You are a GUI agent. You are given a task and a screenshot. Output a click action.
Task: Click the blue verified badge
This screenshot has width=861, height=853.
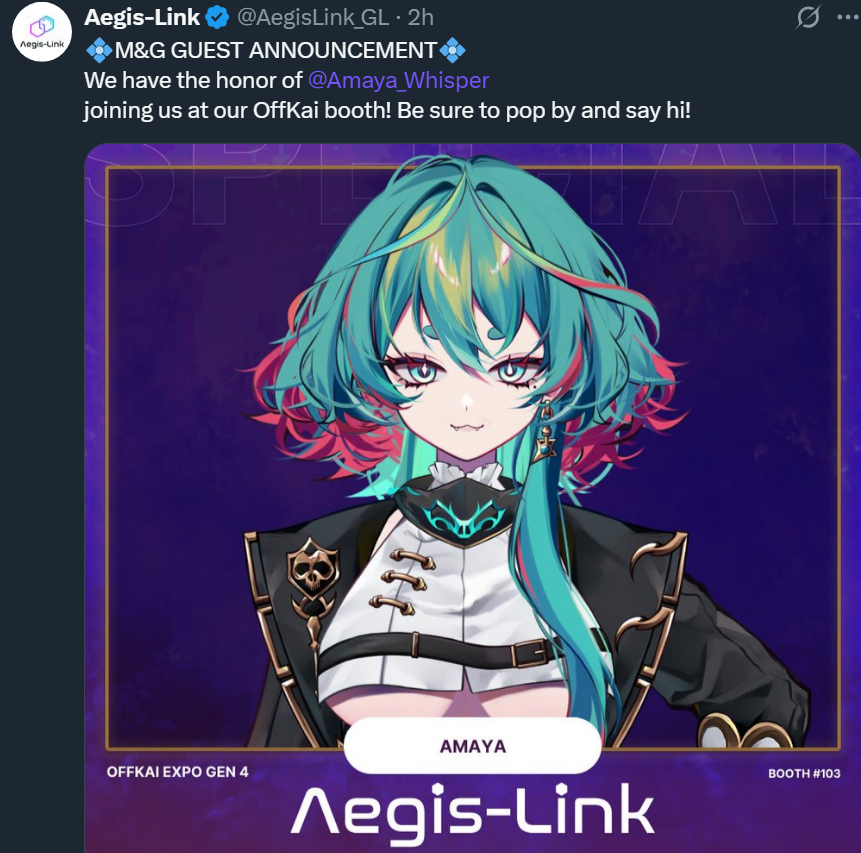coord(217,18)
